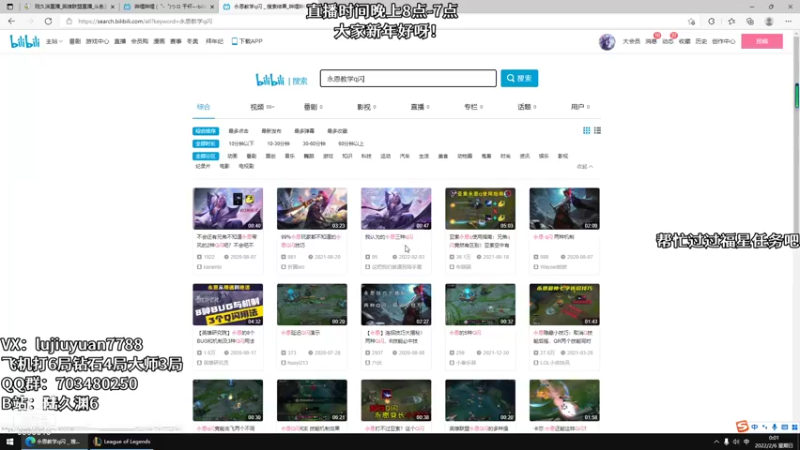Open the browser collections icon

click(749, 21)
